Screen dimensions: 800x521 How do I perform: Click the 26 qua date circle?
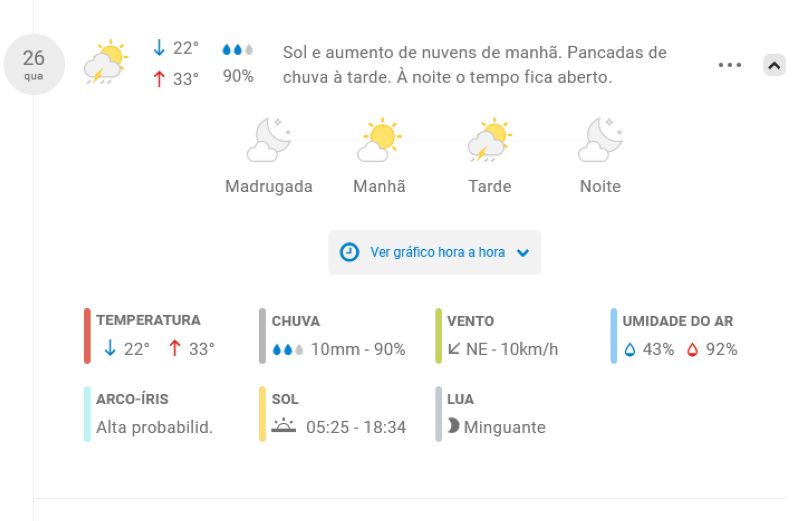(34, 64)
